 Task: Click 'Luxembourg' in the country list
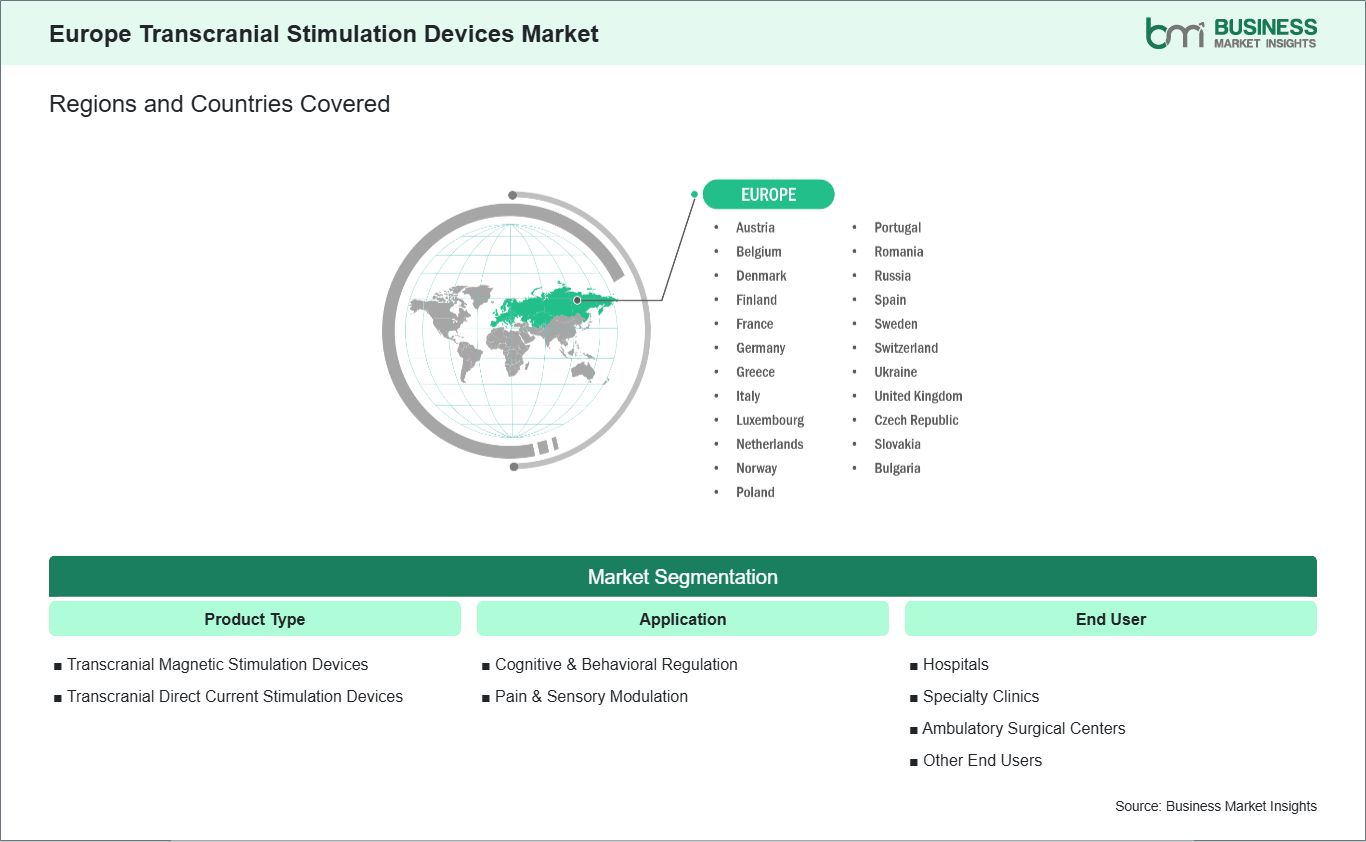click(x=770, y=420)
